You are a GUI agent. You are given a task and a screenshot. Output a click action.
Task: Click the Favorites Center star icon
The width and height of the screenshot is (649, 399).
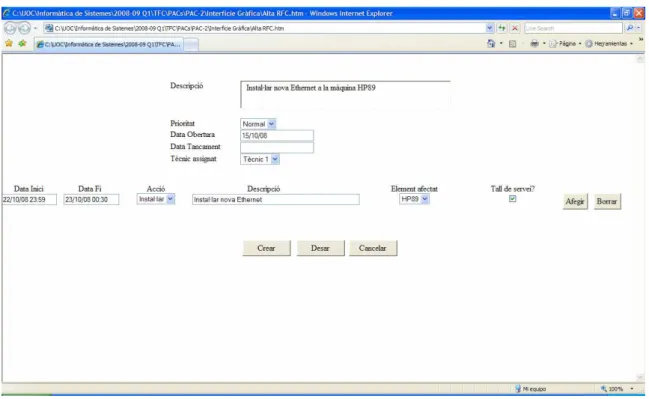pyautogui.click(x=9, y=43)
